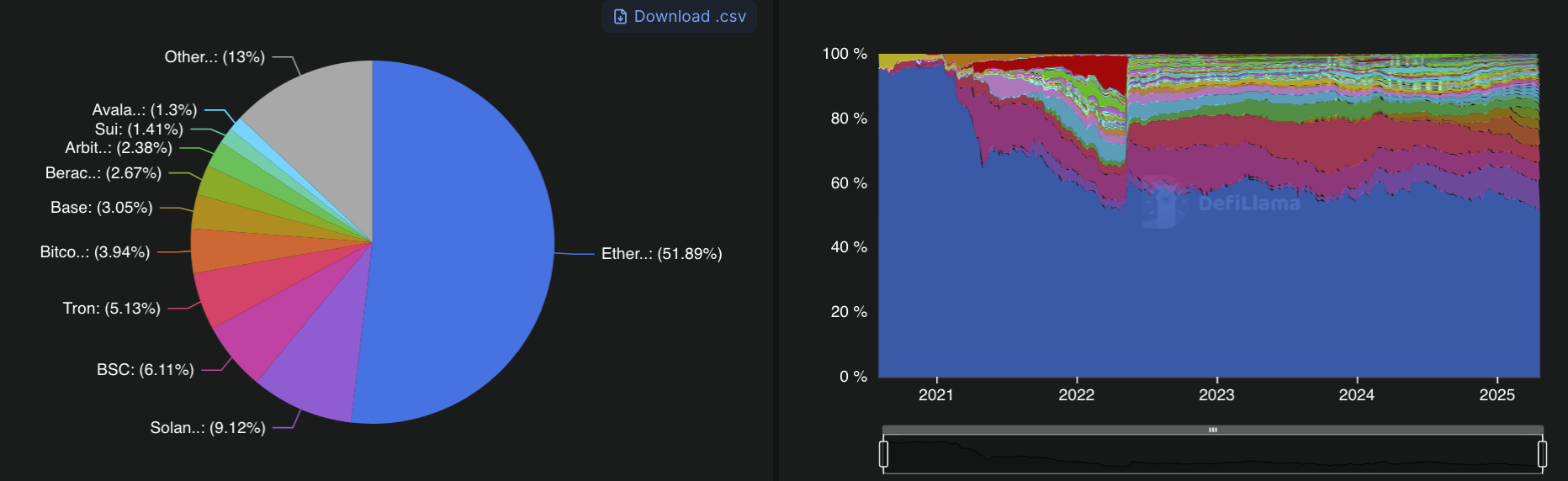Click the Avala..: (1.3%) label

tap(145, 110)
